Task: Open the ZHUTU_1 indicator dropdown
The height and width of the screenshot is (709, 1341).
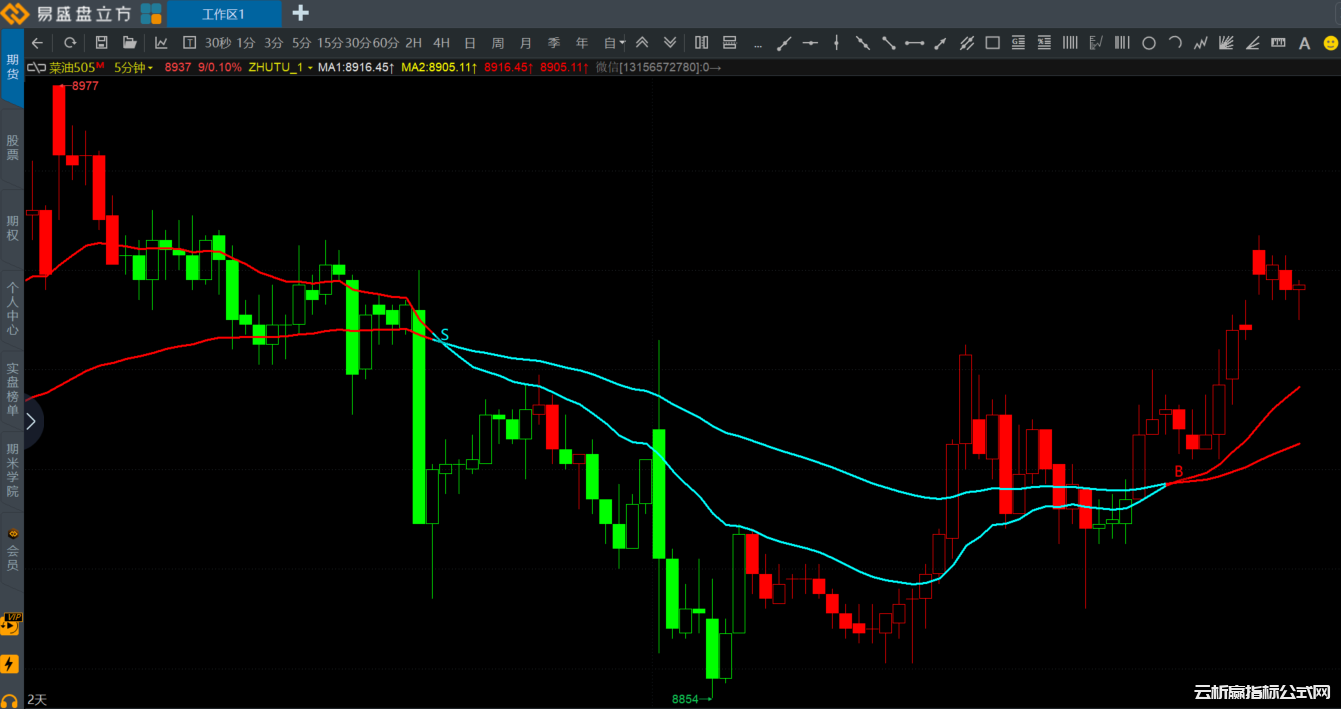Action: pyautogui.click(x=280, y=67)
